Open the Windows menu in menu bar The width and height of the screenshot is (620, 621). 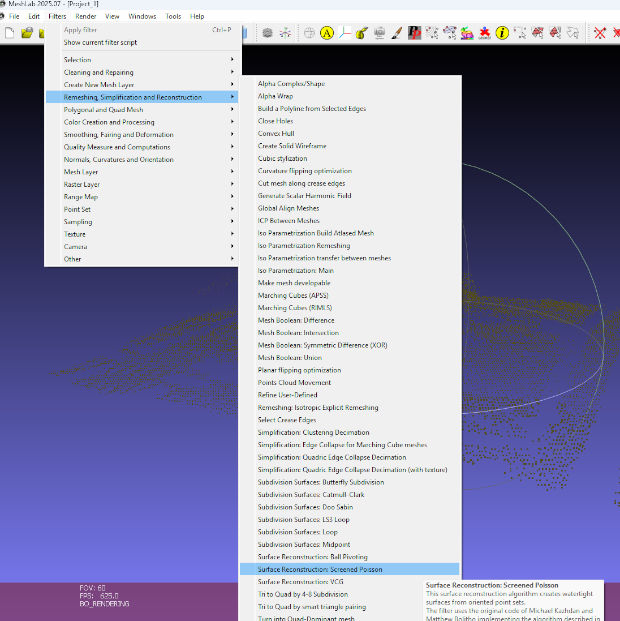tap(142, 16)
